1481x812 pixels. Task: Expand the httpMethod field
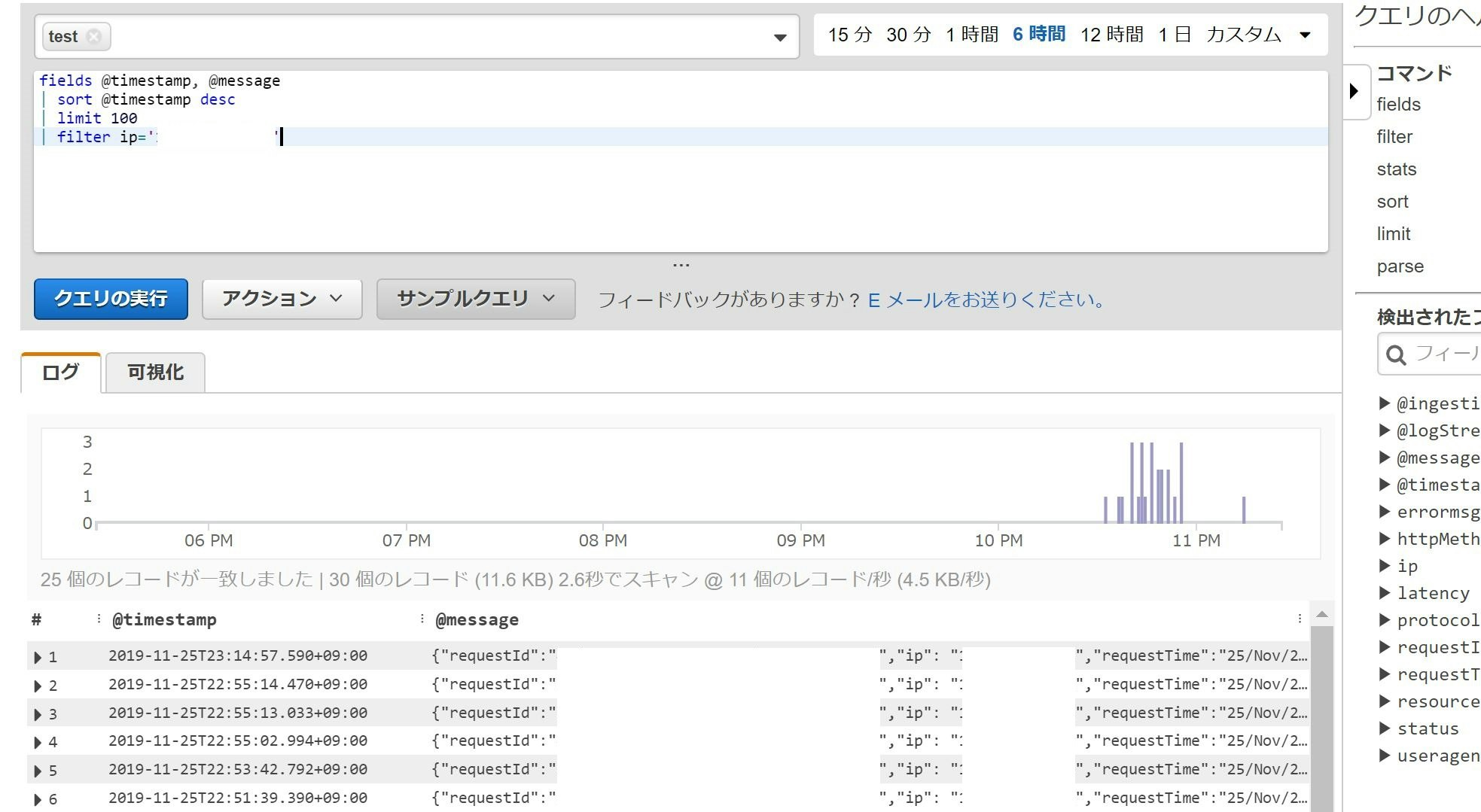(x=1384, y=539)
